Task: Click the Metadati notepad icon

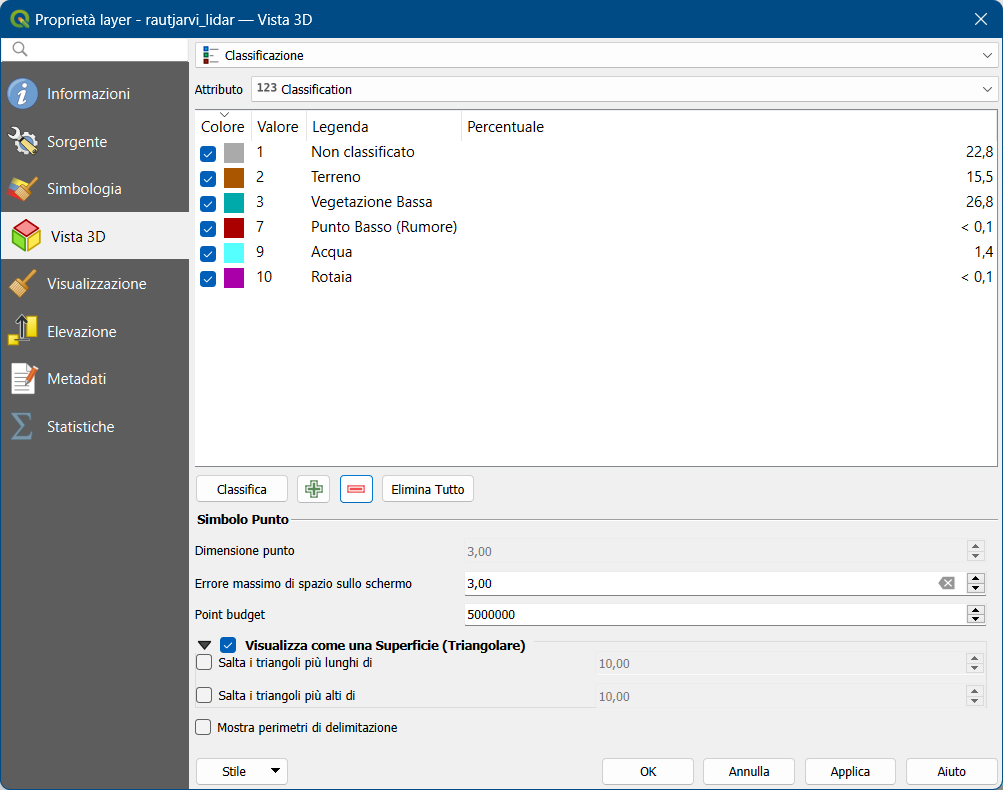Action: [x=24, y=379]
